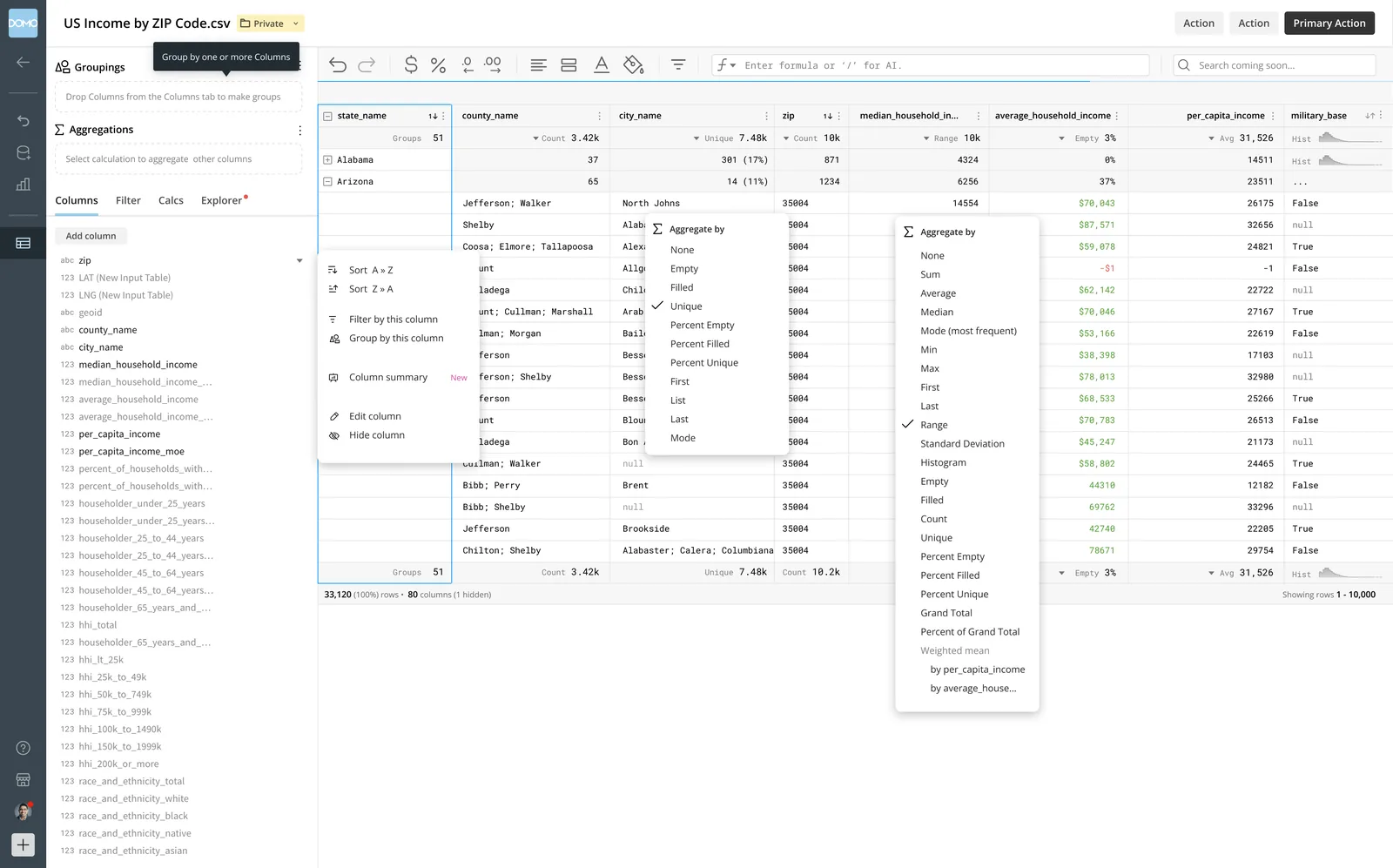Open the dataset icon in left sidebar
This screenshot has height=868, width=1393.
coord(24,153)
